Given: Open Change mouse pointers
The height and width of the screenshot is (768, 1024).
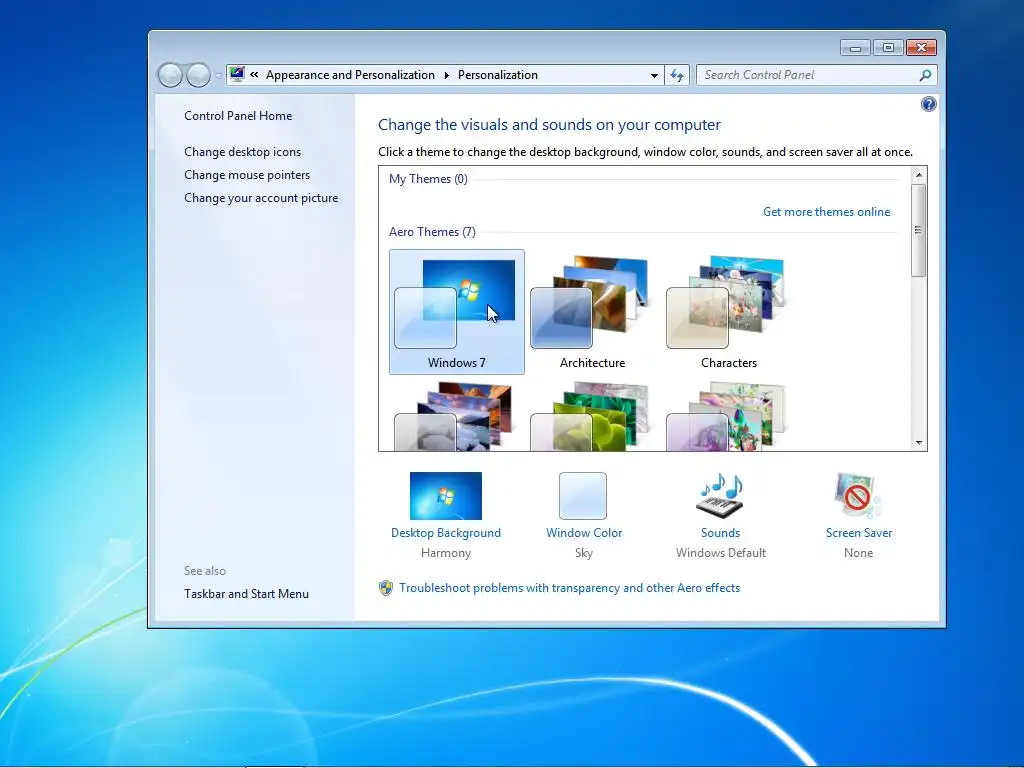Looking at the screenshot, I should tap(247, 175).
